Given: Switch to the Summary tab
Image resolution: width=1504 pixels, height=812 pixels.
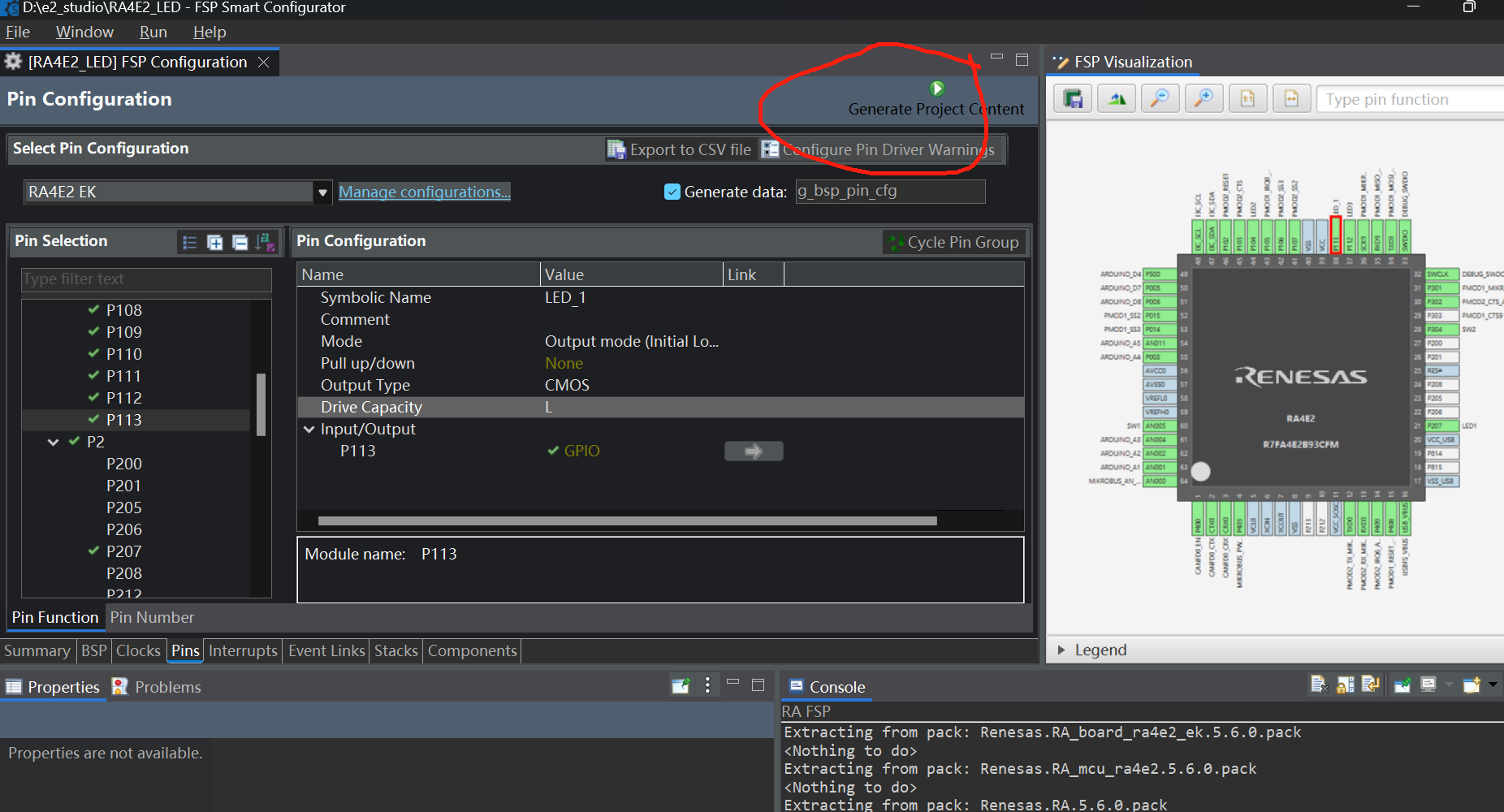Looking at the screenshot, I should 37,651.
